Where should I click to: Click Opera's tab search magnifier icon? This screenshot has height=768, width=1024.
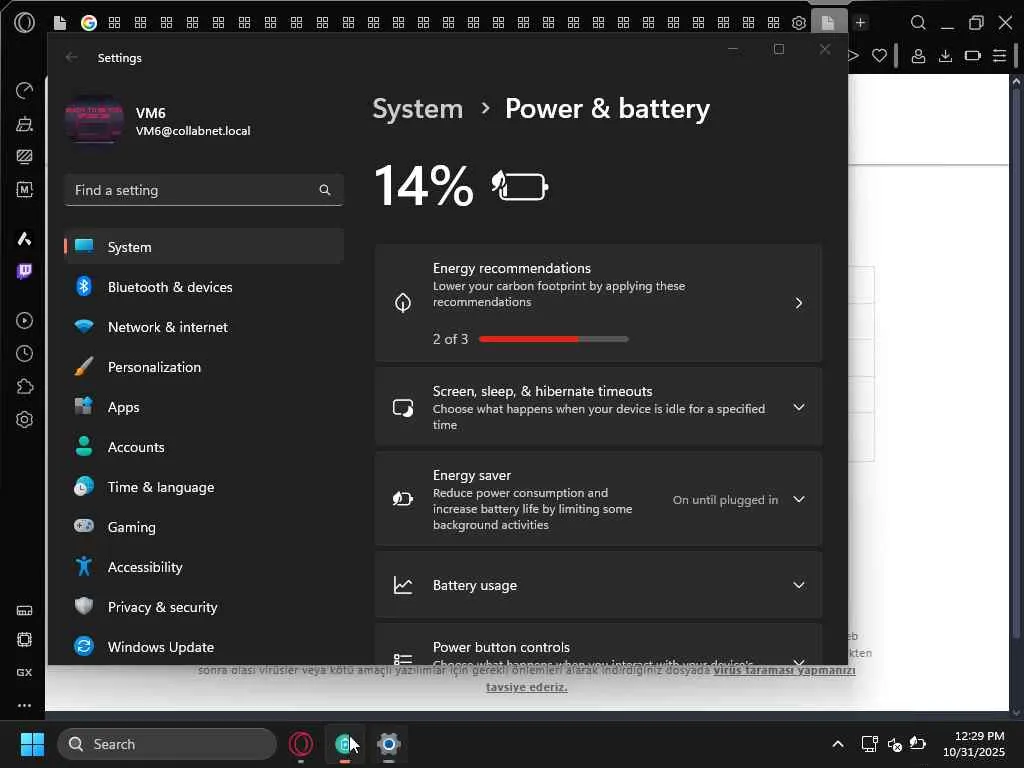918,23
